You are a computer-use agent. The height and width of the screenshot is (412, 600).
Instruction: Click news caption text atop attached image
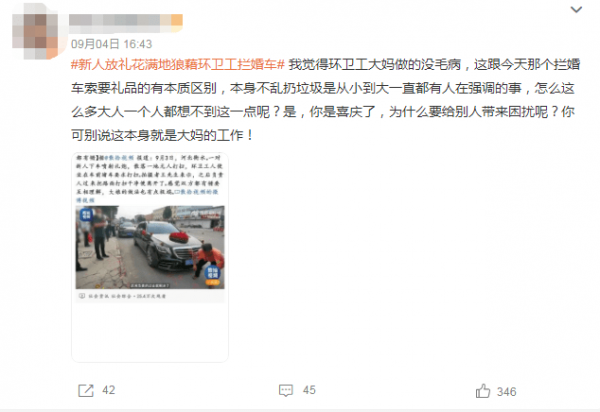point(149,179)
